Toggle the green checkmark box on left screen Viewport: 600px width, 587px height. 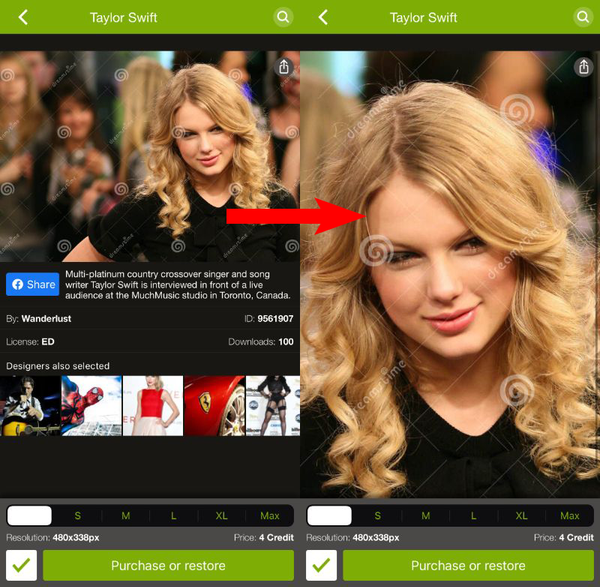21,565
